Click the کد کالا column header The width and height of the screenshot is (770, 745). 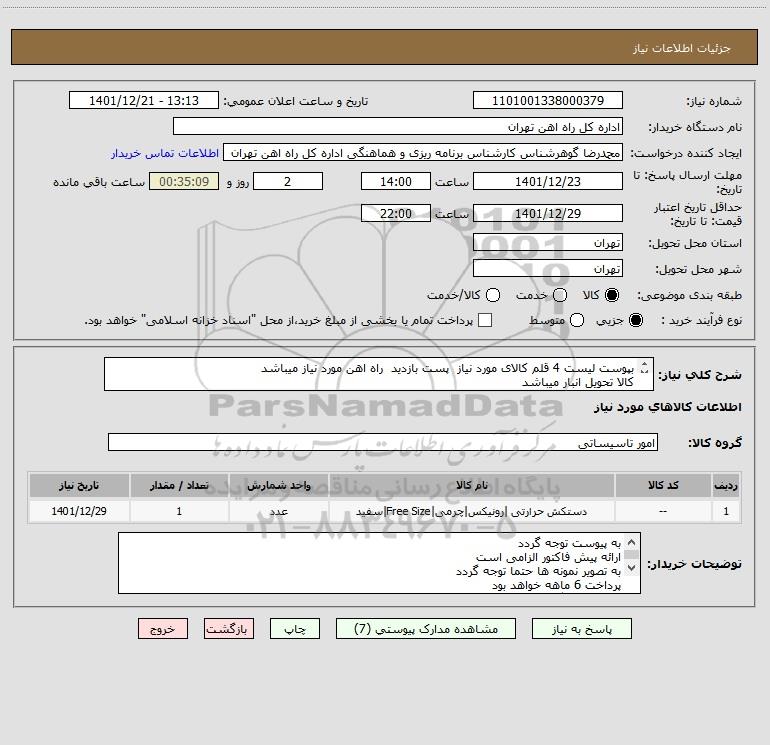(663, 485)
